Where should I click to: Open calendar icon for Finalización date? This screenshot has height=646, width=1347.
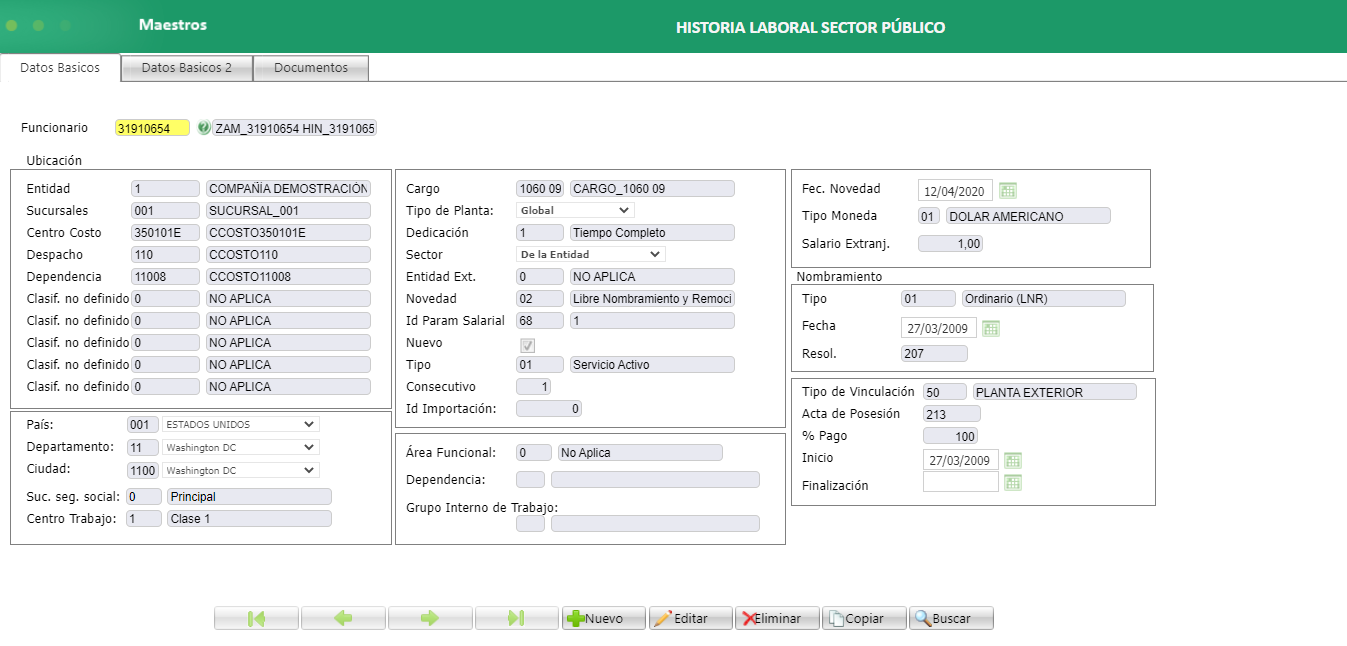(1013, 483)
